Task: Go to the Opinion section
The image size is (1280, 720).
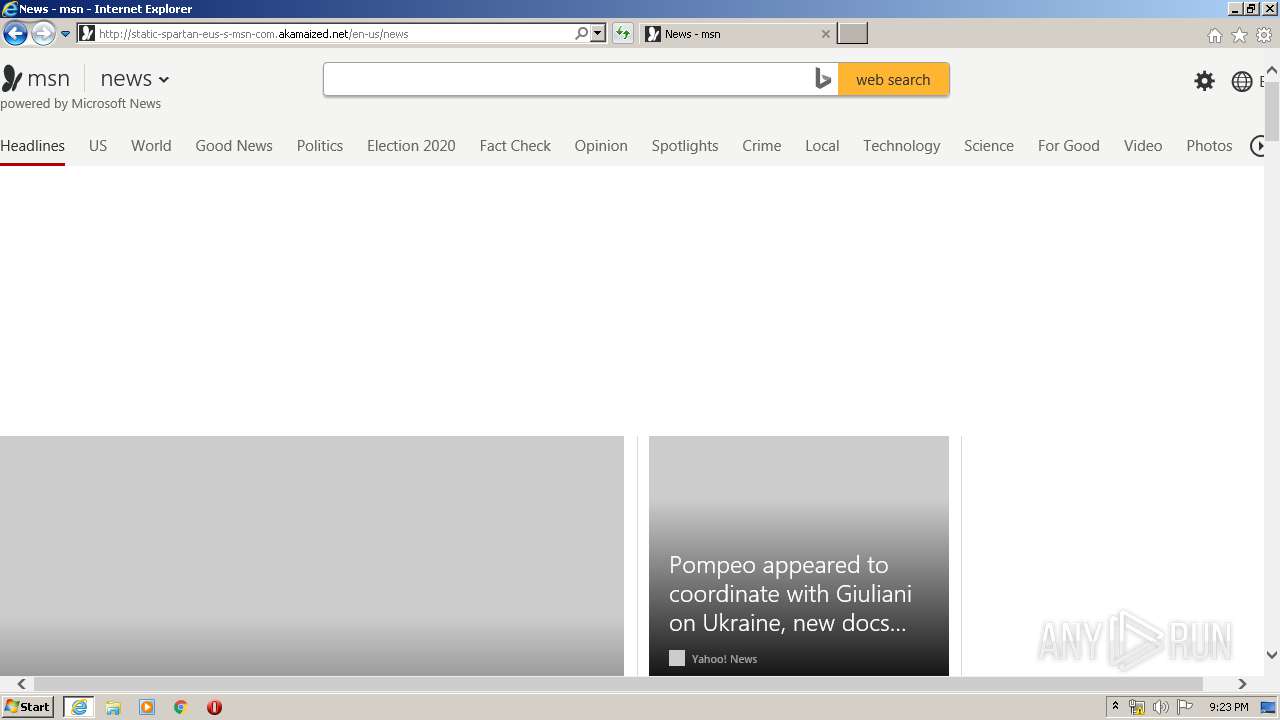Action: 601,146
